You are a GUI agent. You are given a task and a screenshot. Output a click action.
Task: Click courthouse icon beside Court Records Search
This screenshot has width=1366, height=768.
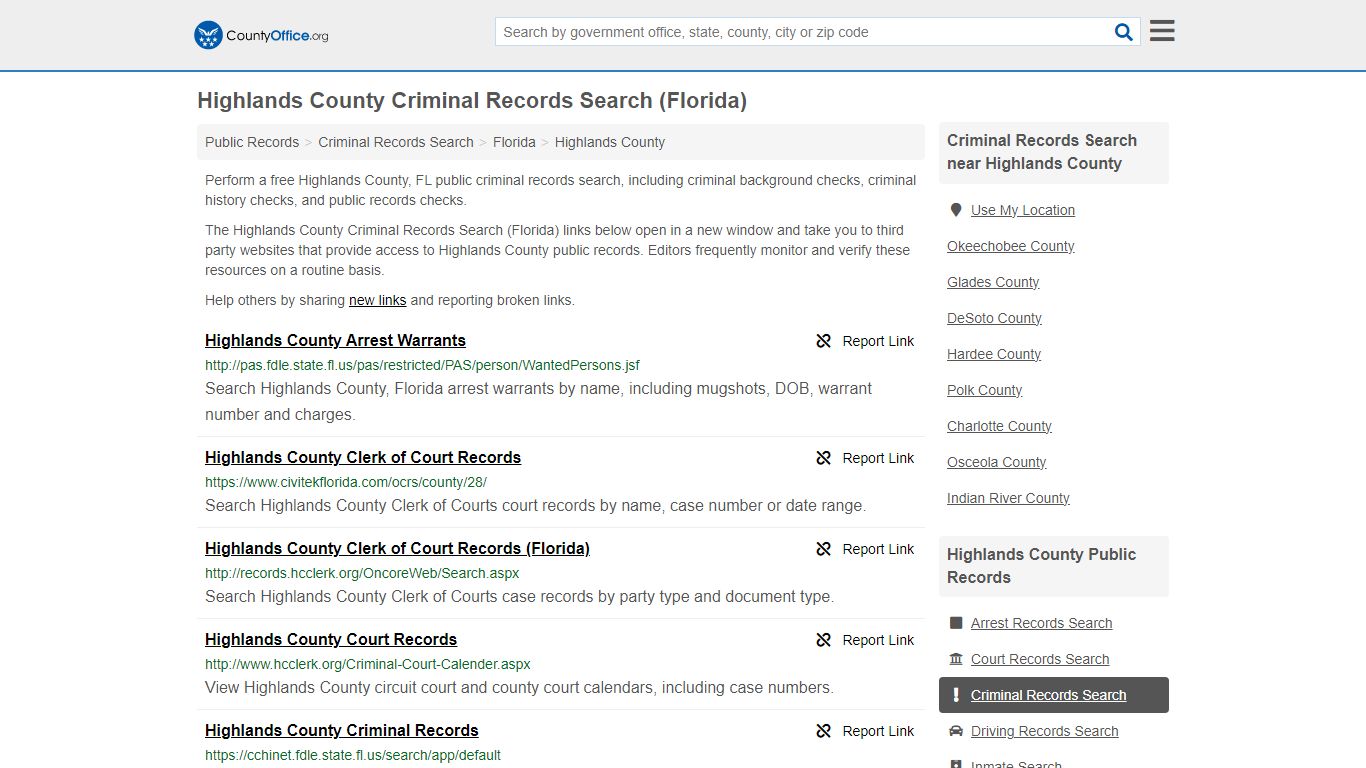[x=956, y=659]
